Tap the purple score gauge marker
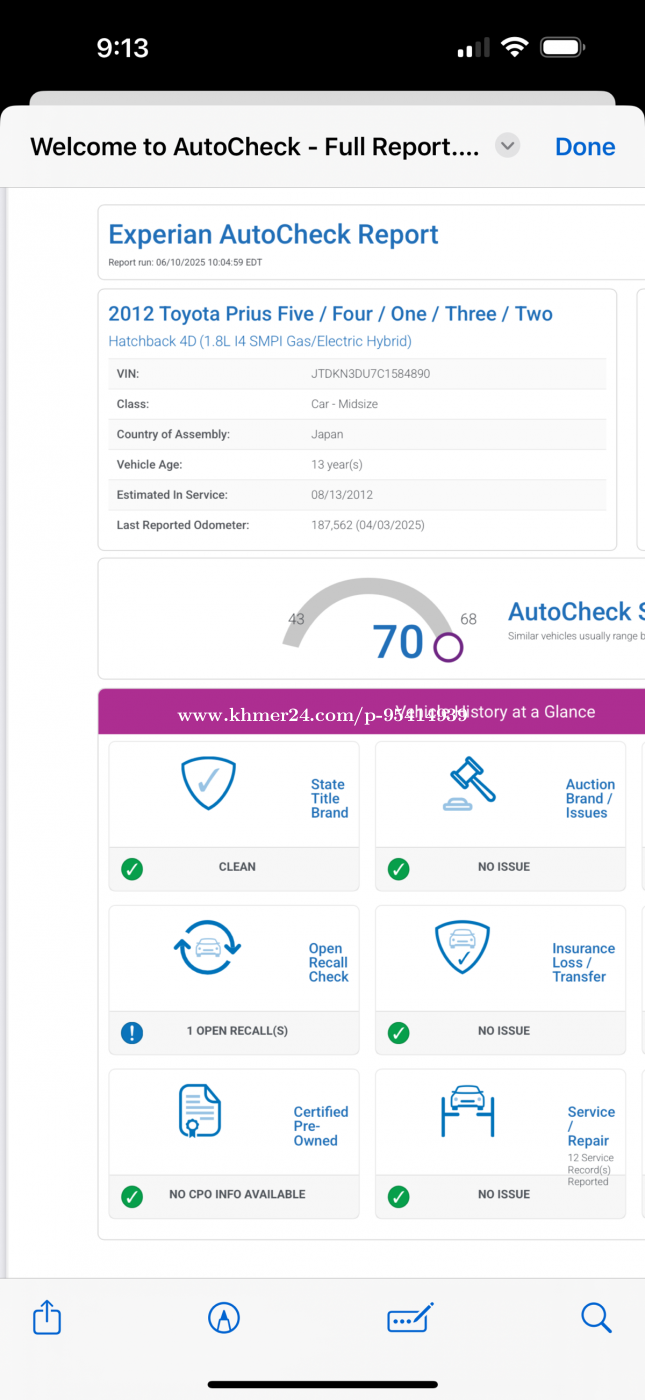The width and height of the screenshot is (645, 1400). coord(448,647)
